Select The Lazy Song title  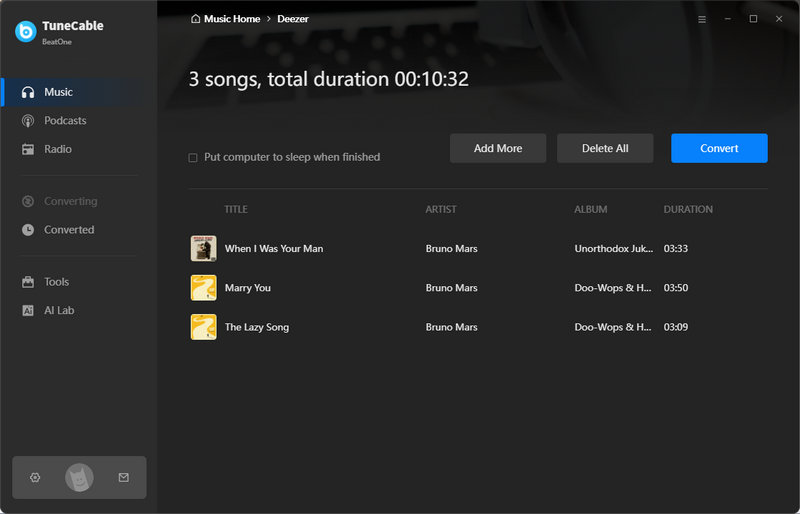[257, 327]
